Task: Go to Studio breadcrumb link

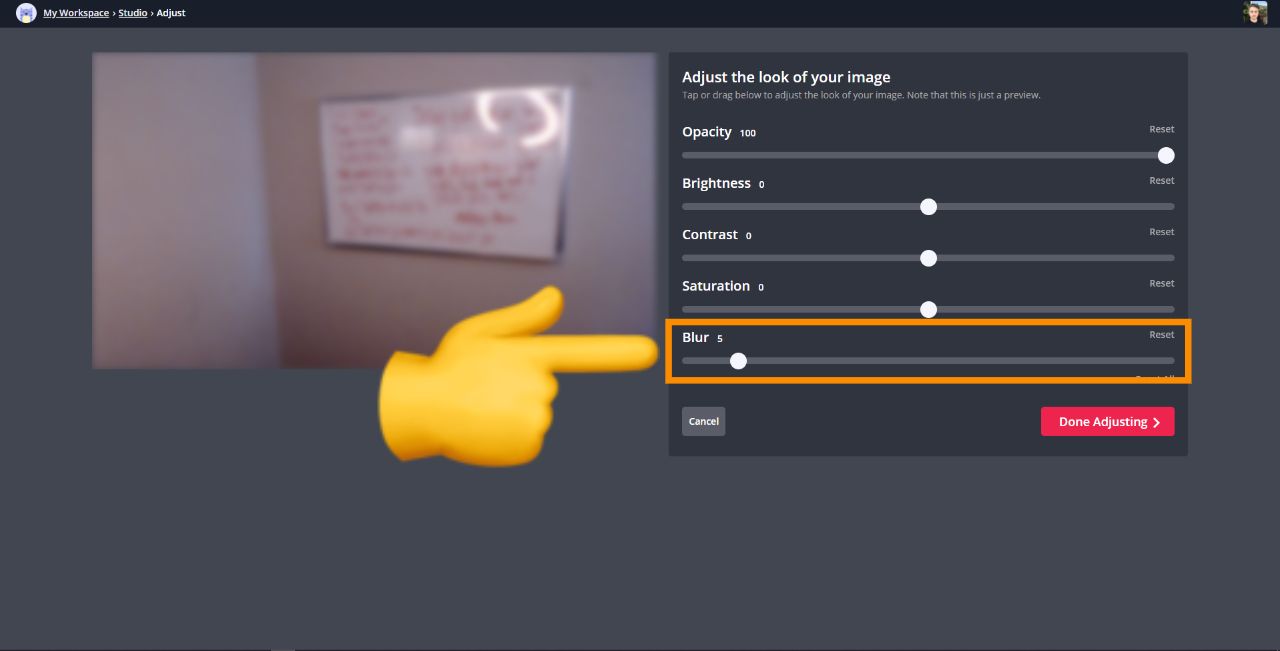Action: pyautogui.click(x=133, y=13)
